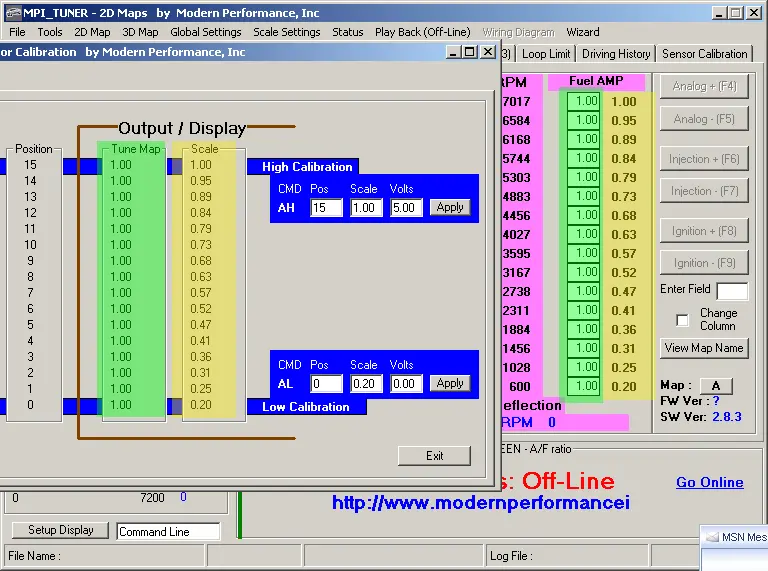Click the Command Line text field

point(167,532)
